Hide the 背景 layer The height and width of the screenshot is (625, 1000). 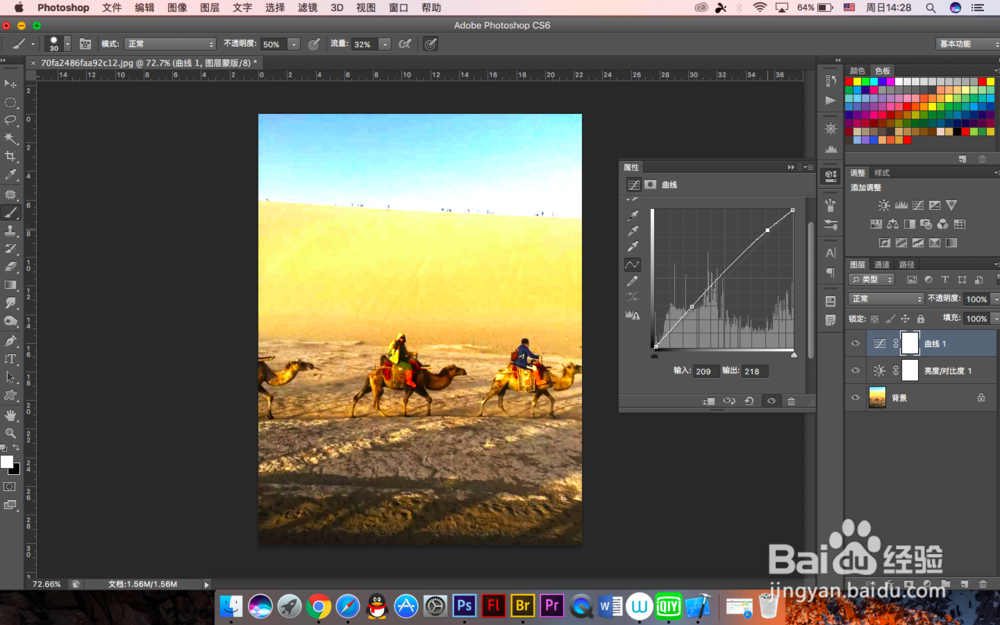tap(856, 397)
